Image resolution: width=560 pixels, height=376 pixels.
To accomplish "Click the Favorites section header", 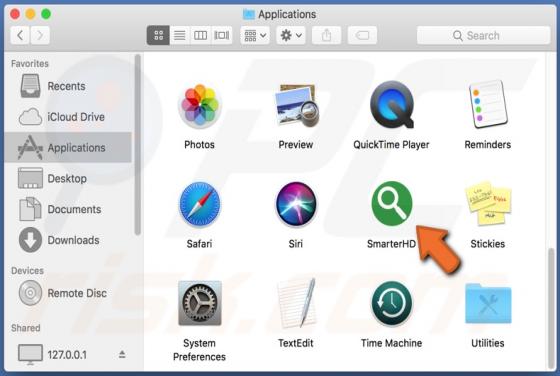I will [30, 64].
